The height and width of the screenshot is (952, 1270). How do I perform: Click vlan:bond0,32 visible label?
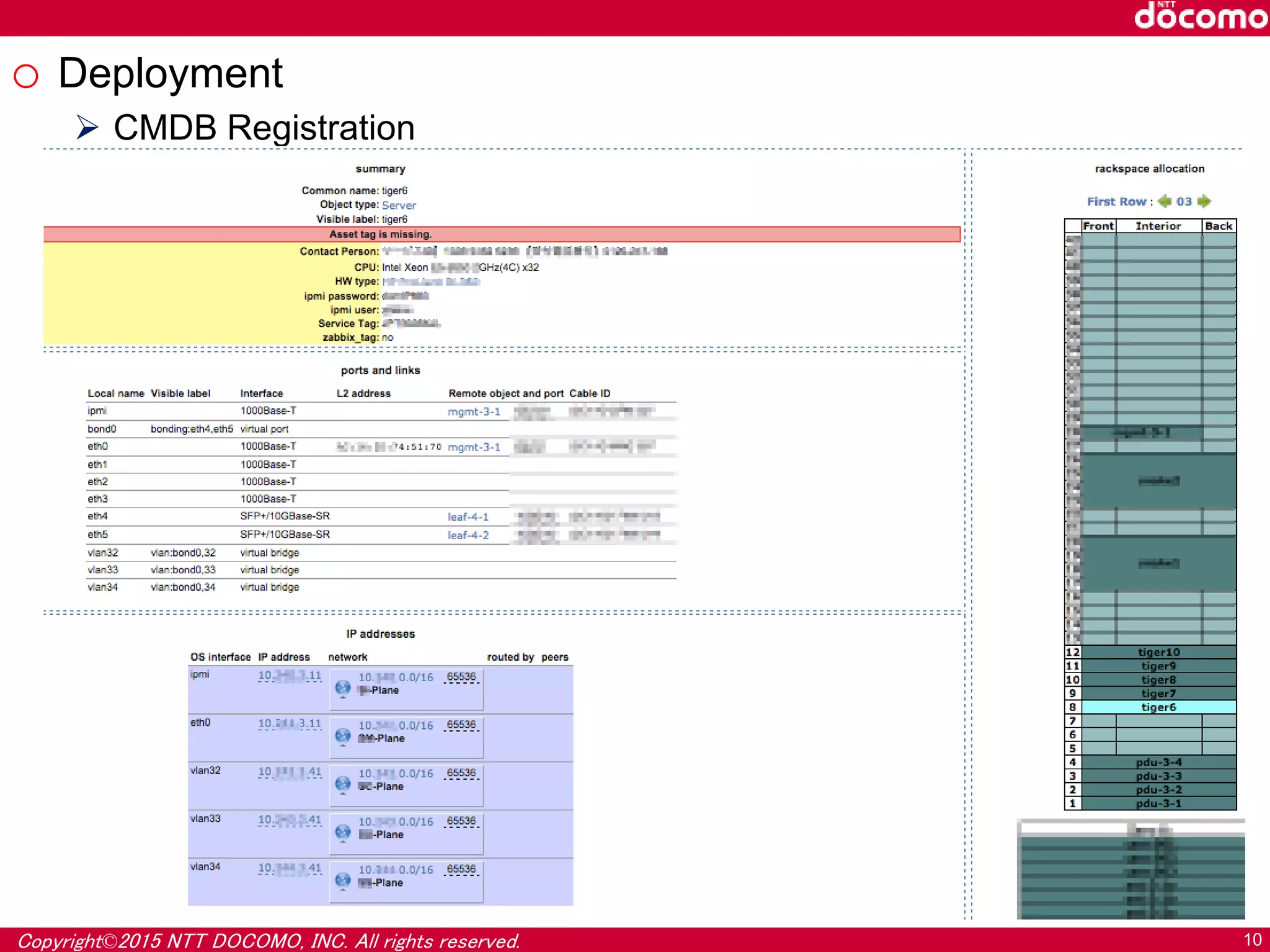[183, 552]
